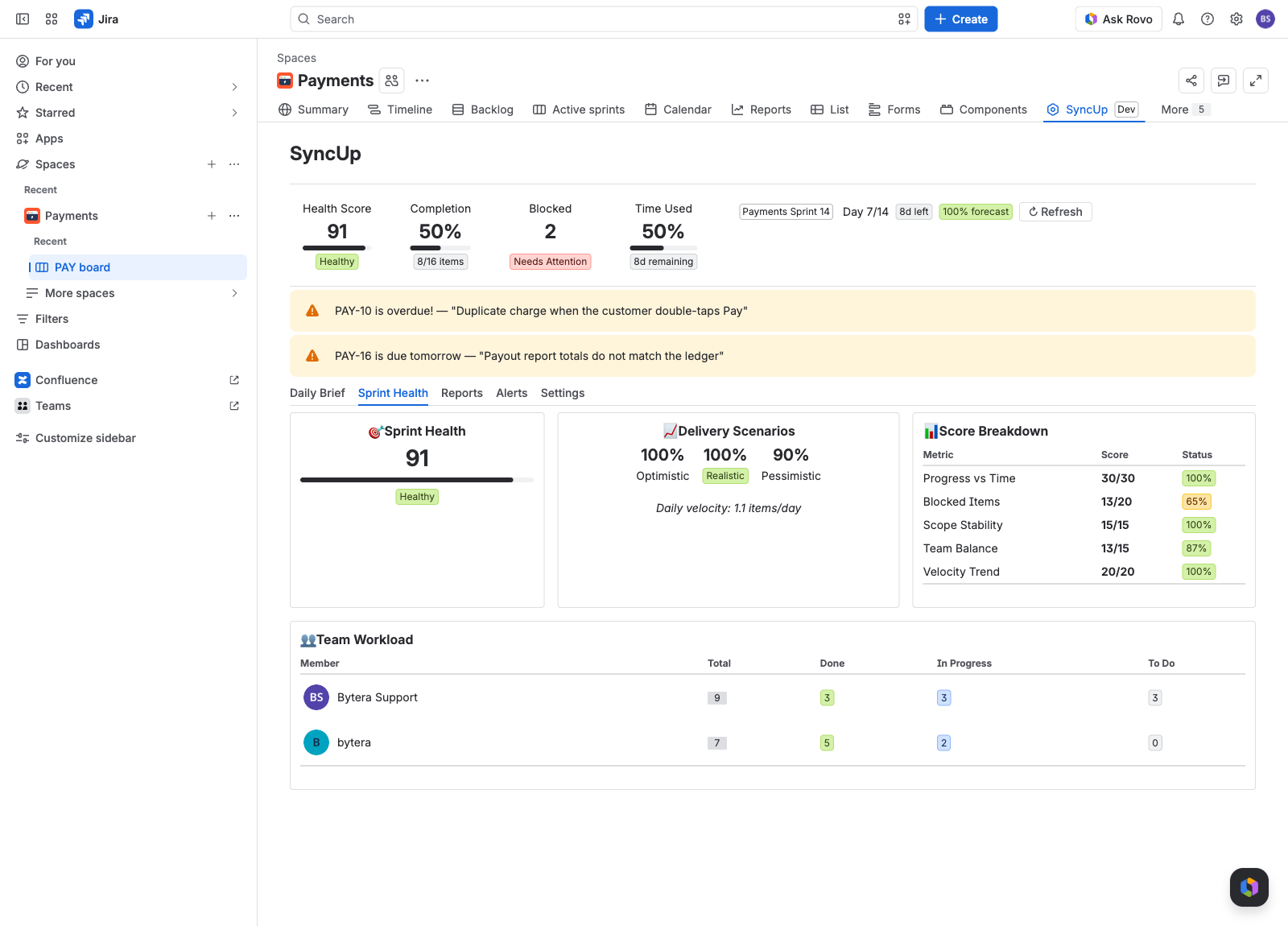1288x926 pixels.
Task: Open the PAY board item
Action: [138, 267]
